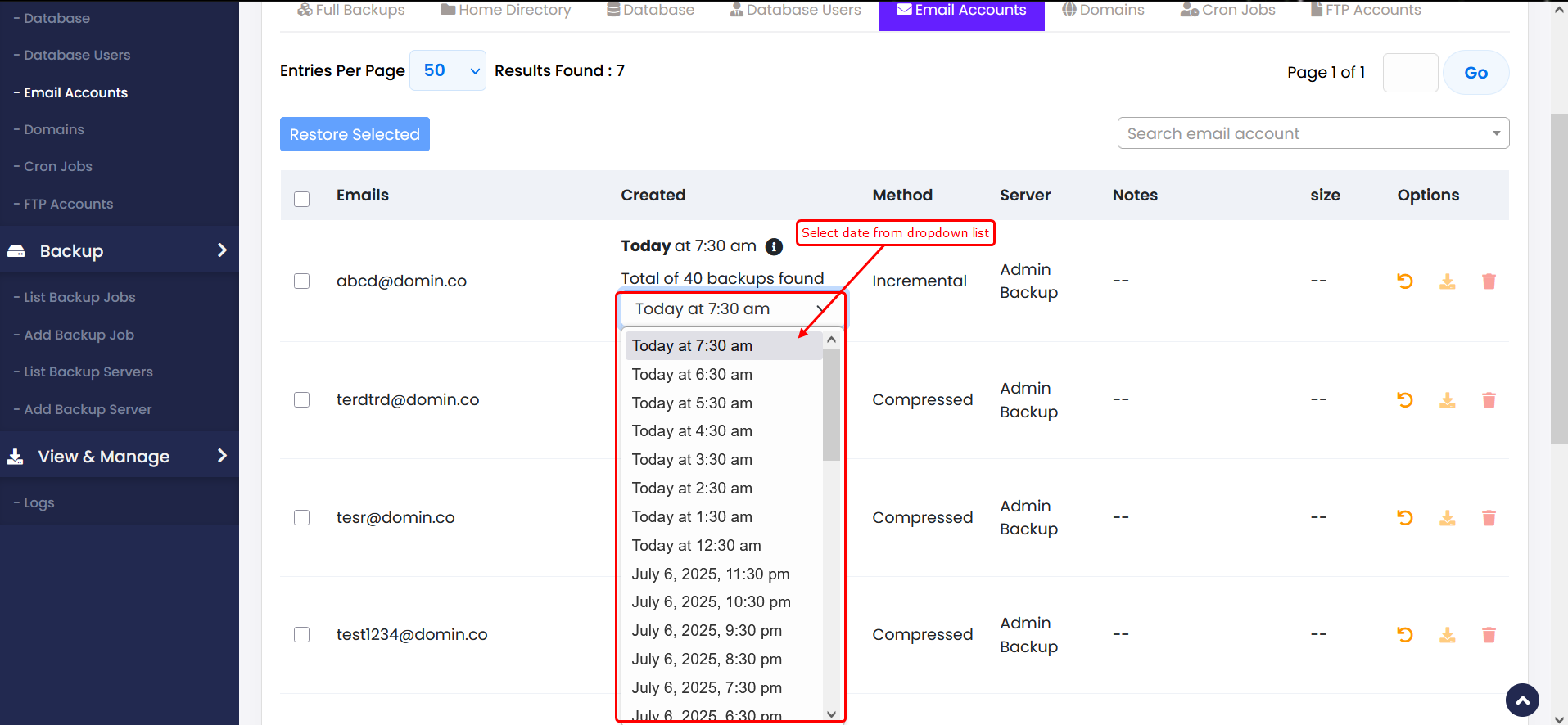Toggle the select-all checkbox in Emails header
The image size is (1568, 725).
(x=302, y=199)
